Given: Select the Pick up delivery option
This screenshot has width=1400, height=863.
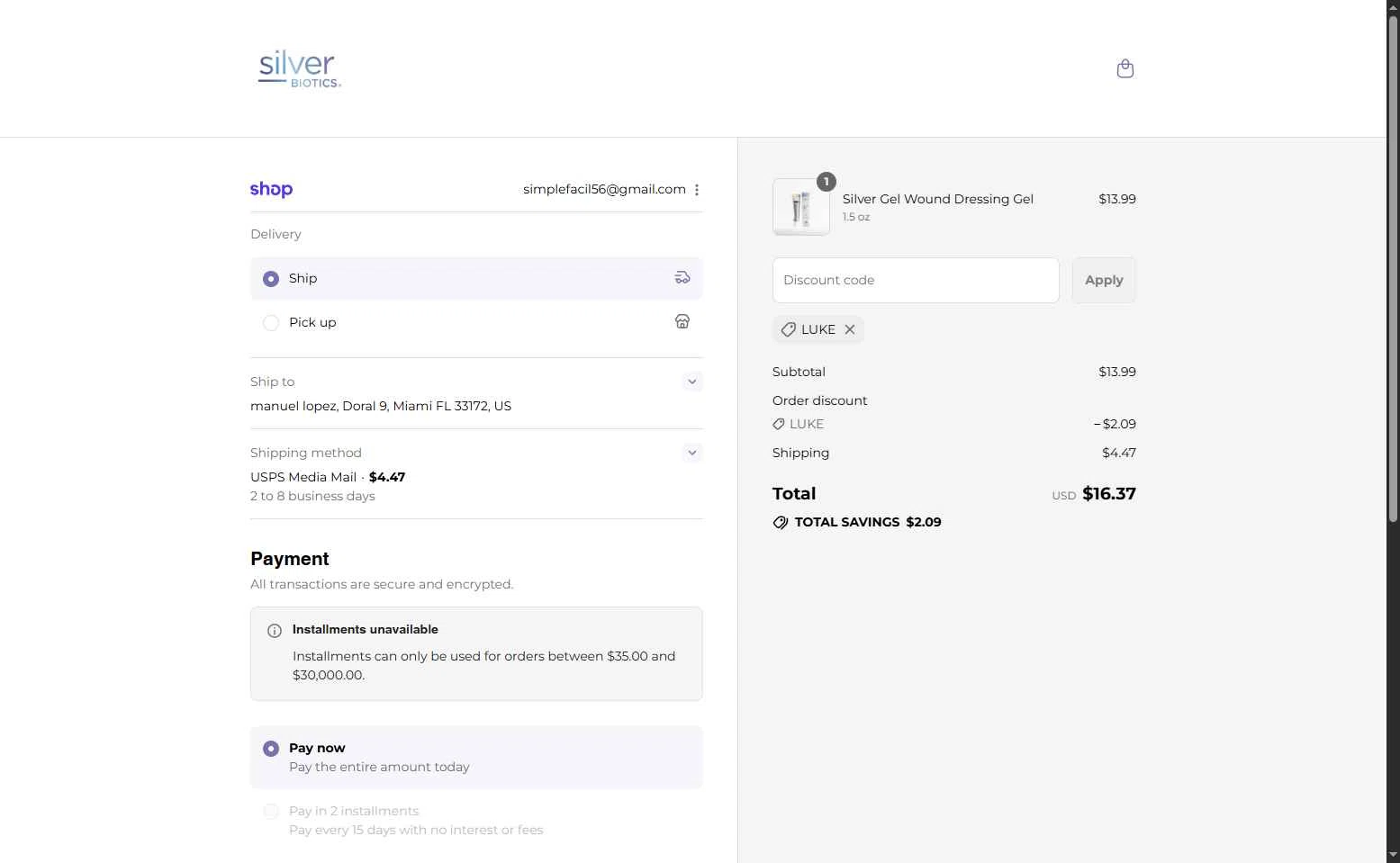Looking at the screenshot, I should point(476,322).
